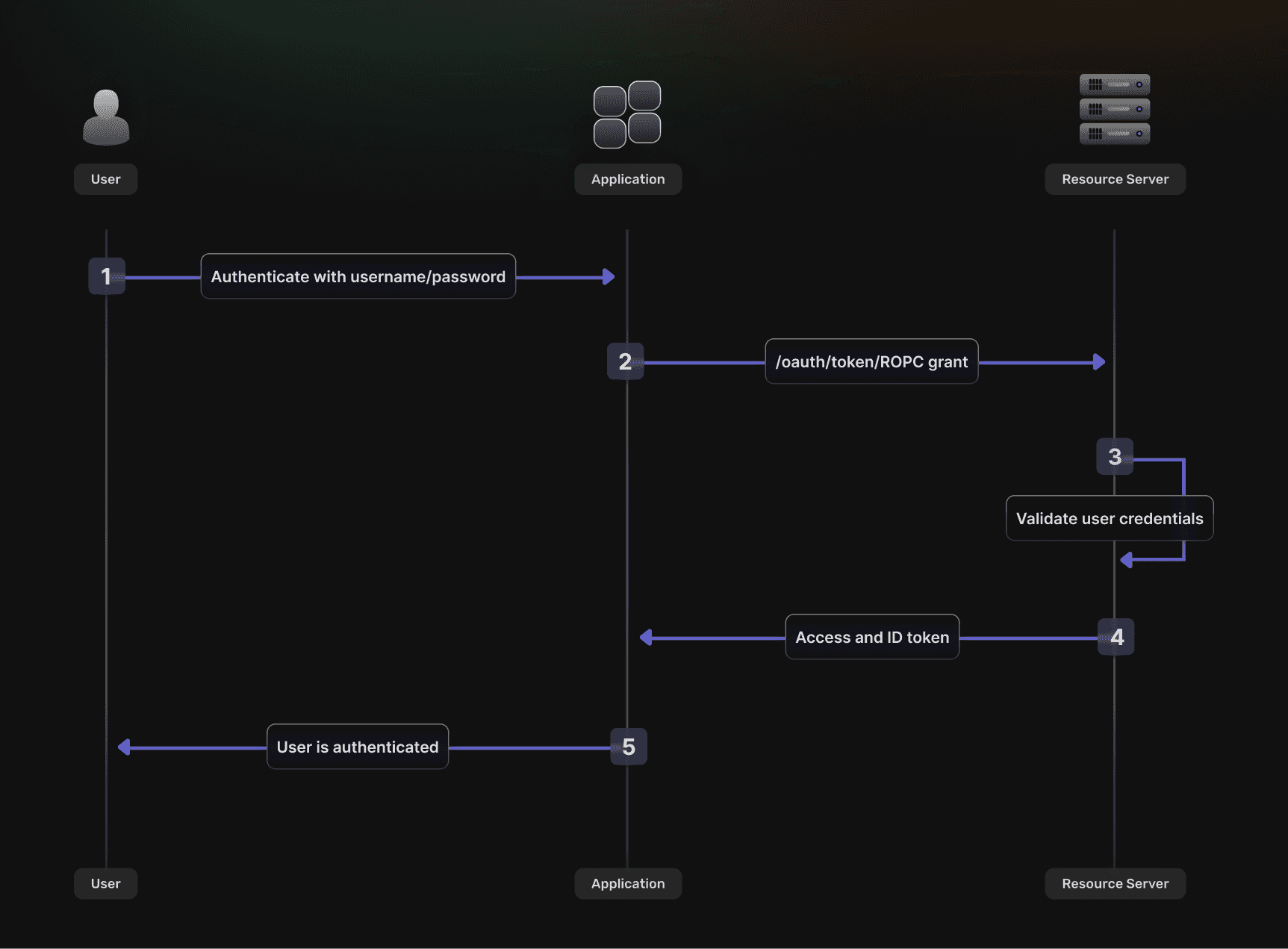The image size is (1288, 949).
Task: Select step number 5 badge
Action: (628, 747)
